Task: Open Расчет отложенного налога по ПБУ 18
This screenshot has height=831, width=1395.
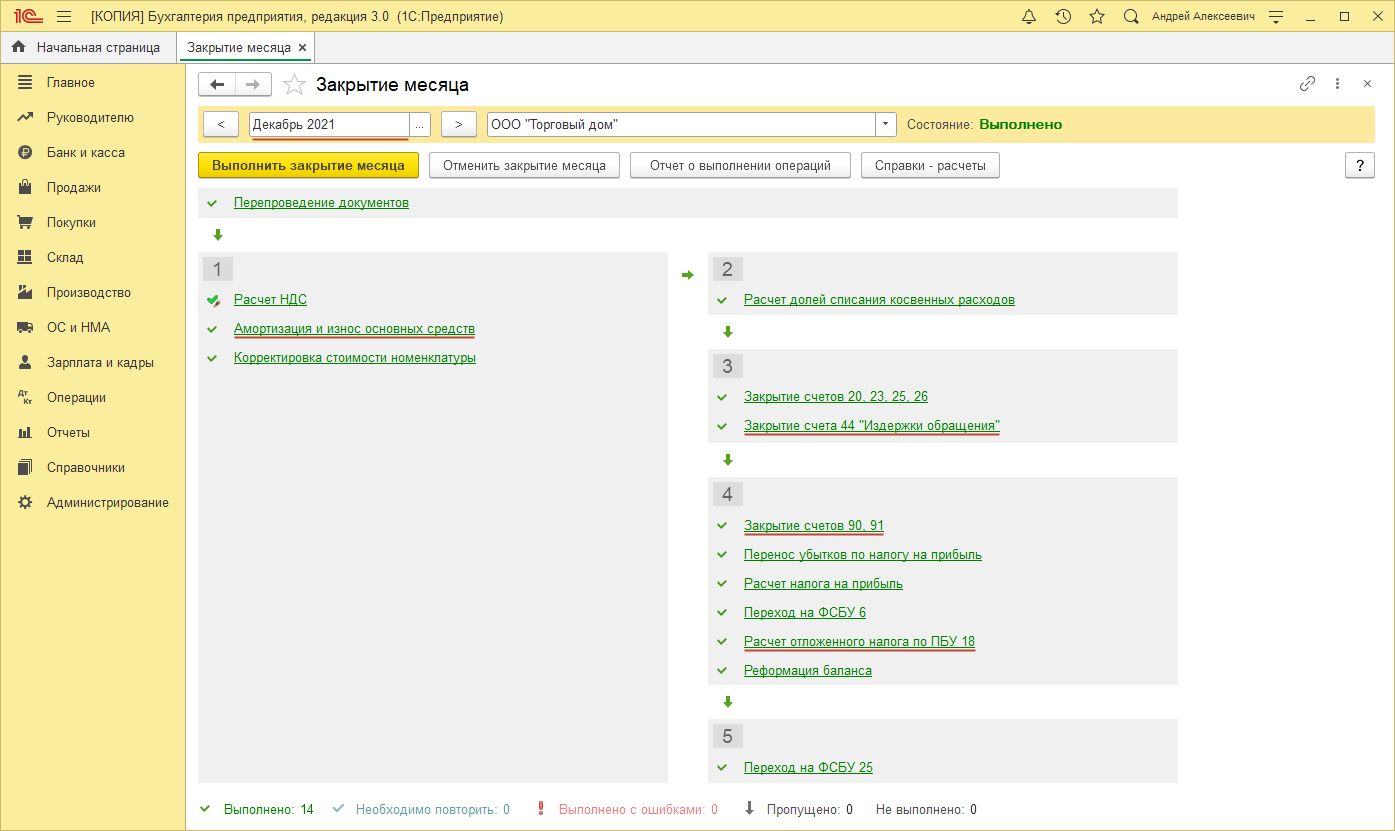Action: 859,641
